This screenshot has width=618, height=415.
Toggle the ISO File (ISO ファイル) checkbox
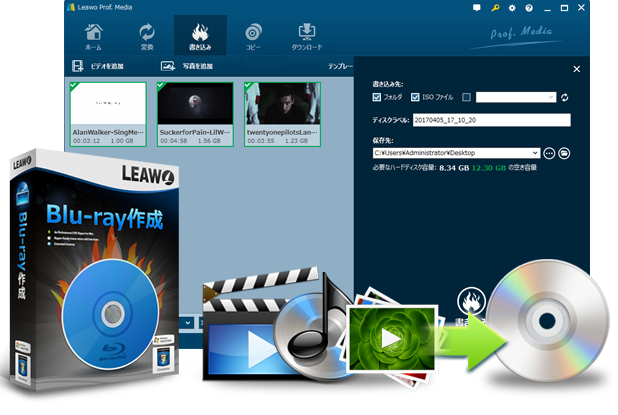415,97
